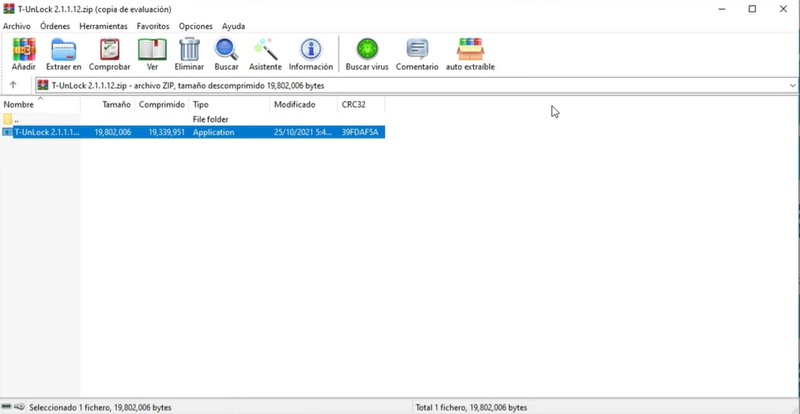Select the parent folder '..' row
Image resolution: width=800 pixels, height=414 pixels.
pos(192,119)
